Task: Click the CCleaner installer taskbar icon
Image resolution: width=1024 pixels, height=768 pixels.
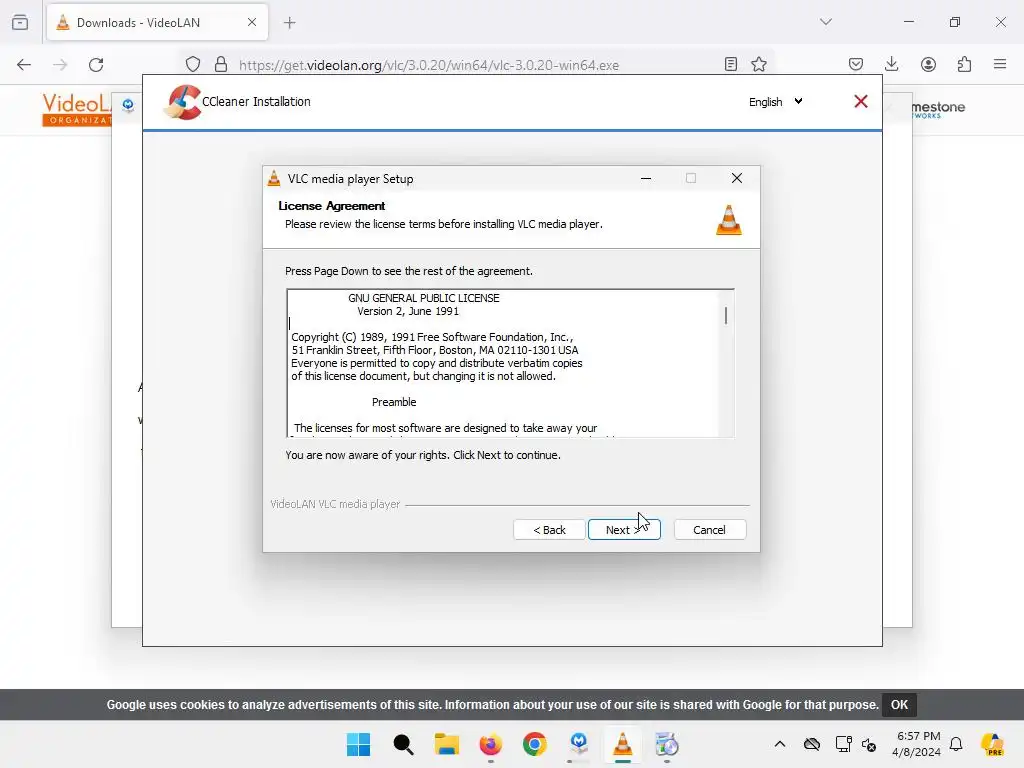Action: click(667, 744)
